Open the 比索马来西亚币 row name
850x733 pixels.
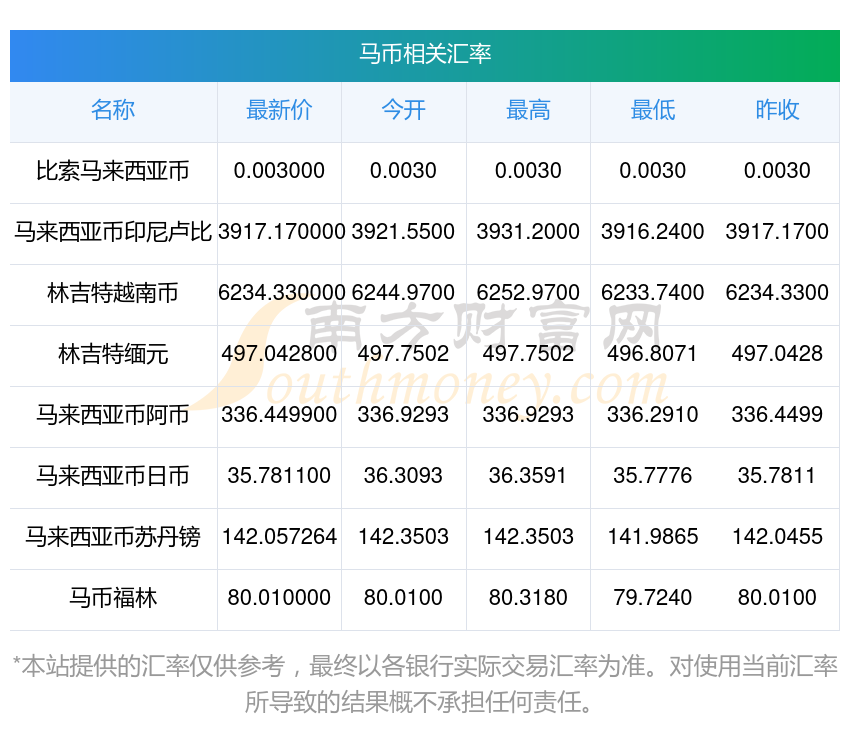point(113,171)
